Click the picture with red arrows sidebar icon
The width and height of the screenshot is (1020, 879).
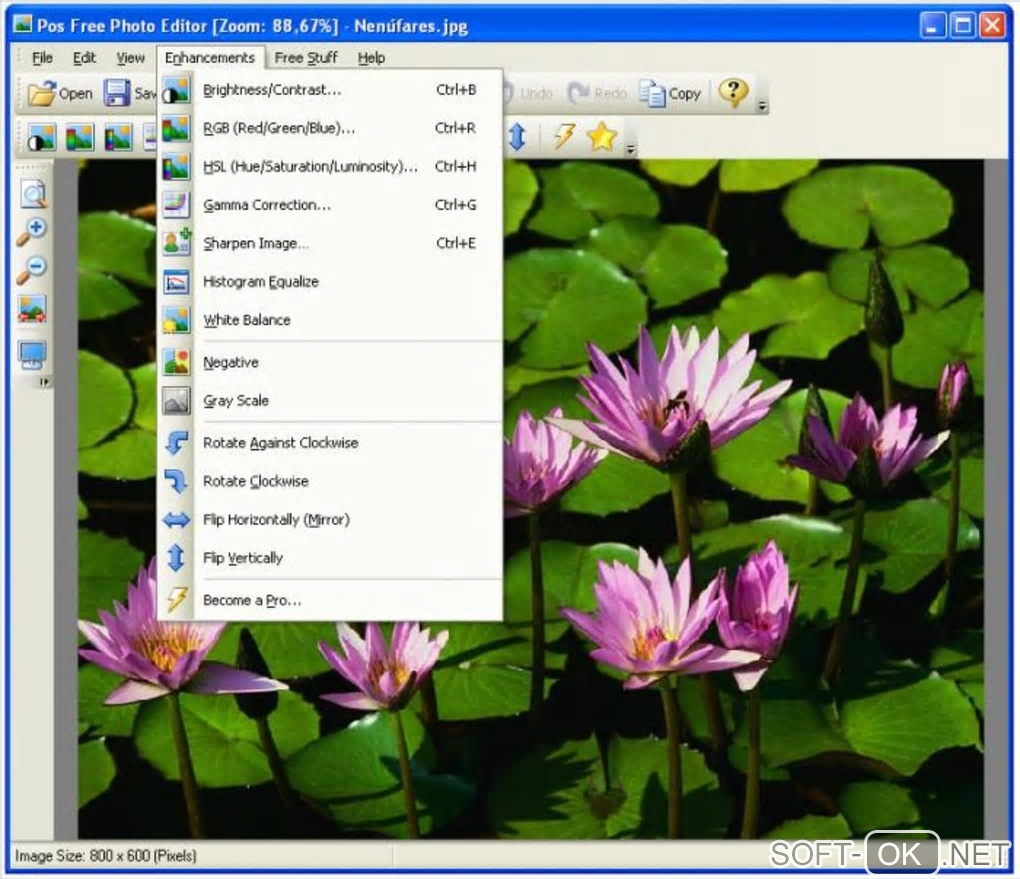tap(32, 308)
